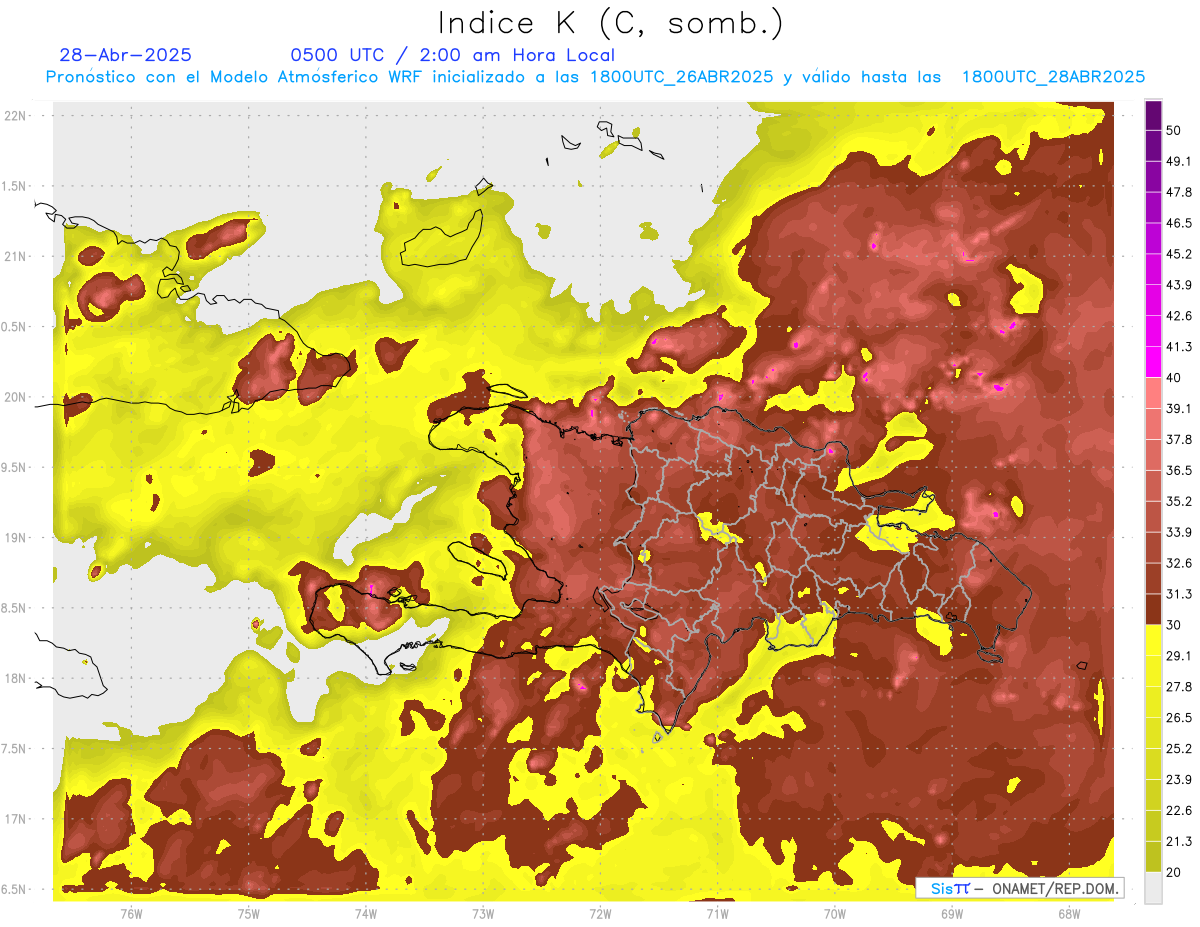Click the '41.3' color scale value
Image resolution: width=1200 pixels, height=927 pixels.
tap(1179, 347)
